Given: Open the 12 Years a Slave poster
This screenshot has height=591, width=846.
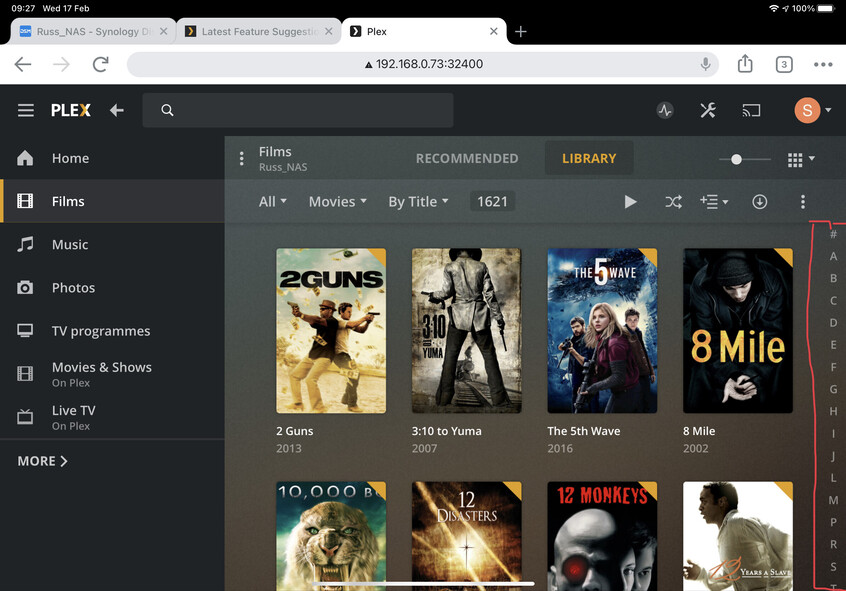Looking at the screenshot, I should click(738, 536).
